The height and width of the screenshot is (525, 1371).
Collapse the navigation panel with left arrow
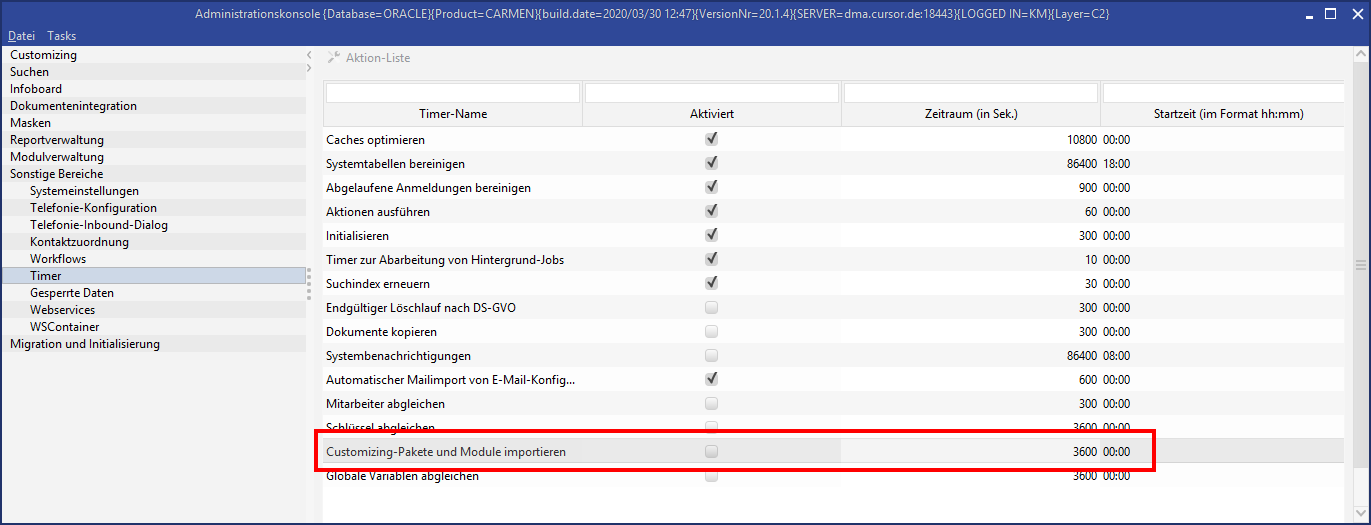point(310,55)
